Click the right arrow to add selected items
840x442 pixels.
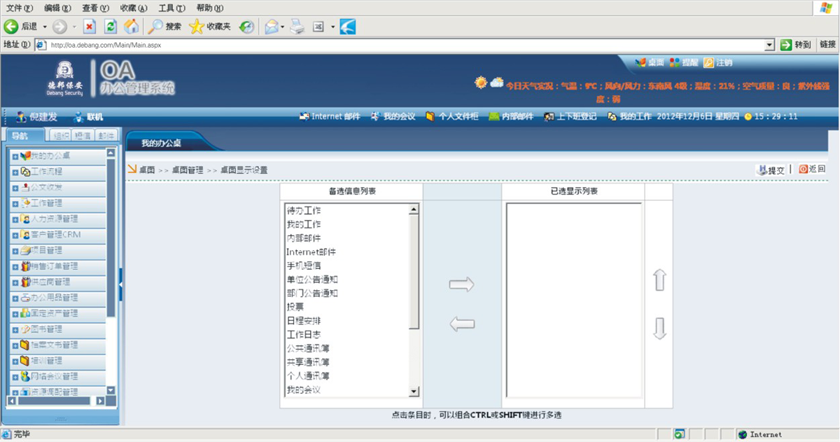click(461, 285)
